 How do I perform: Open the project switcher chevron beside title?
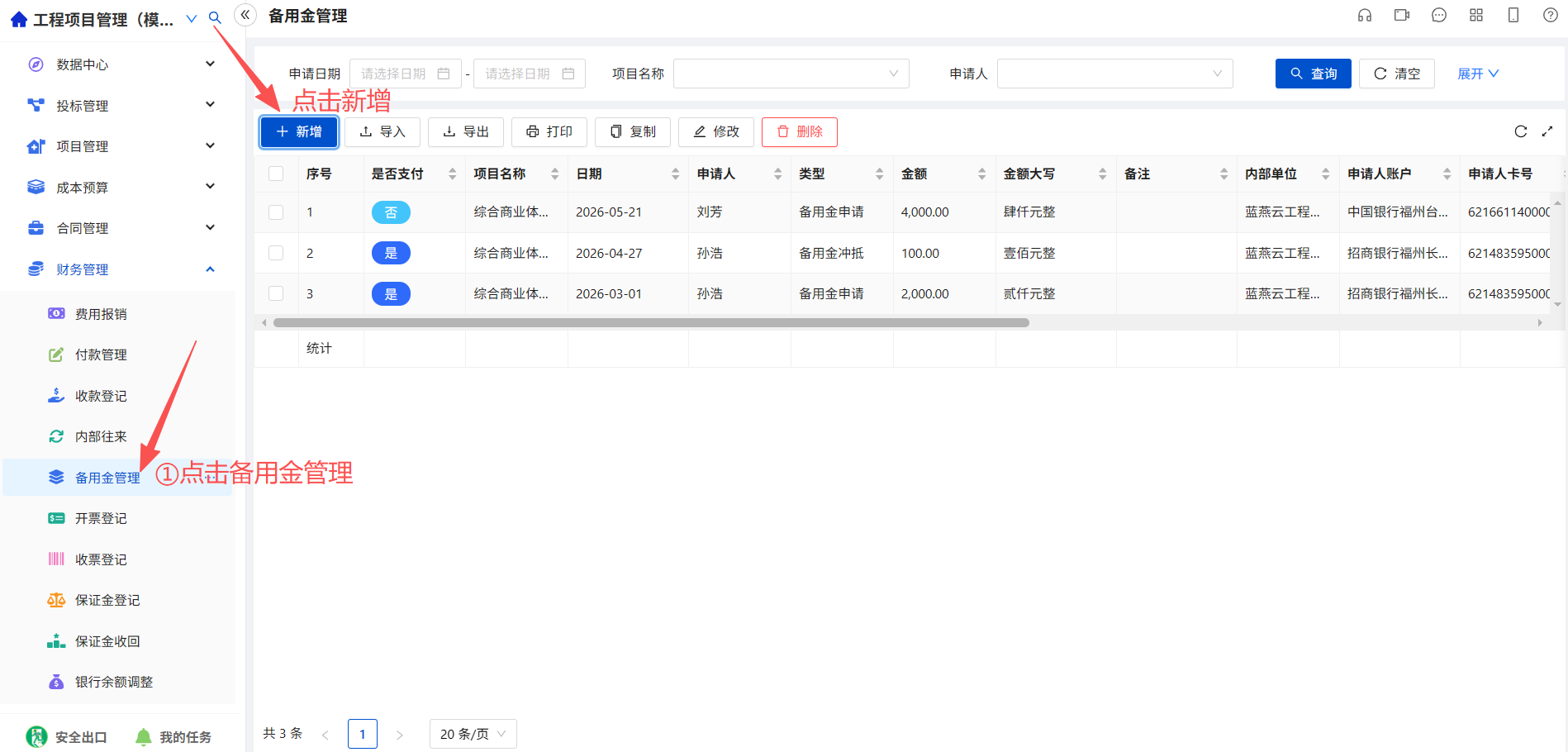(192, 18)
